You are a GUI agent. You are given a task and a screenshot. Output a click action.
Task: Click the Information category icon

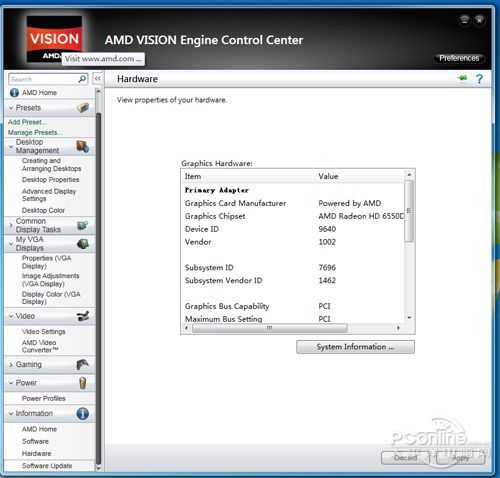click(x=82, y=414)
